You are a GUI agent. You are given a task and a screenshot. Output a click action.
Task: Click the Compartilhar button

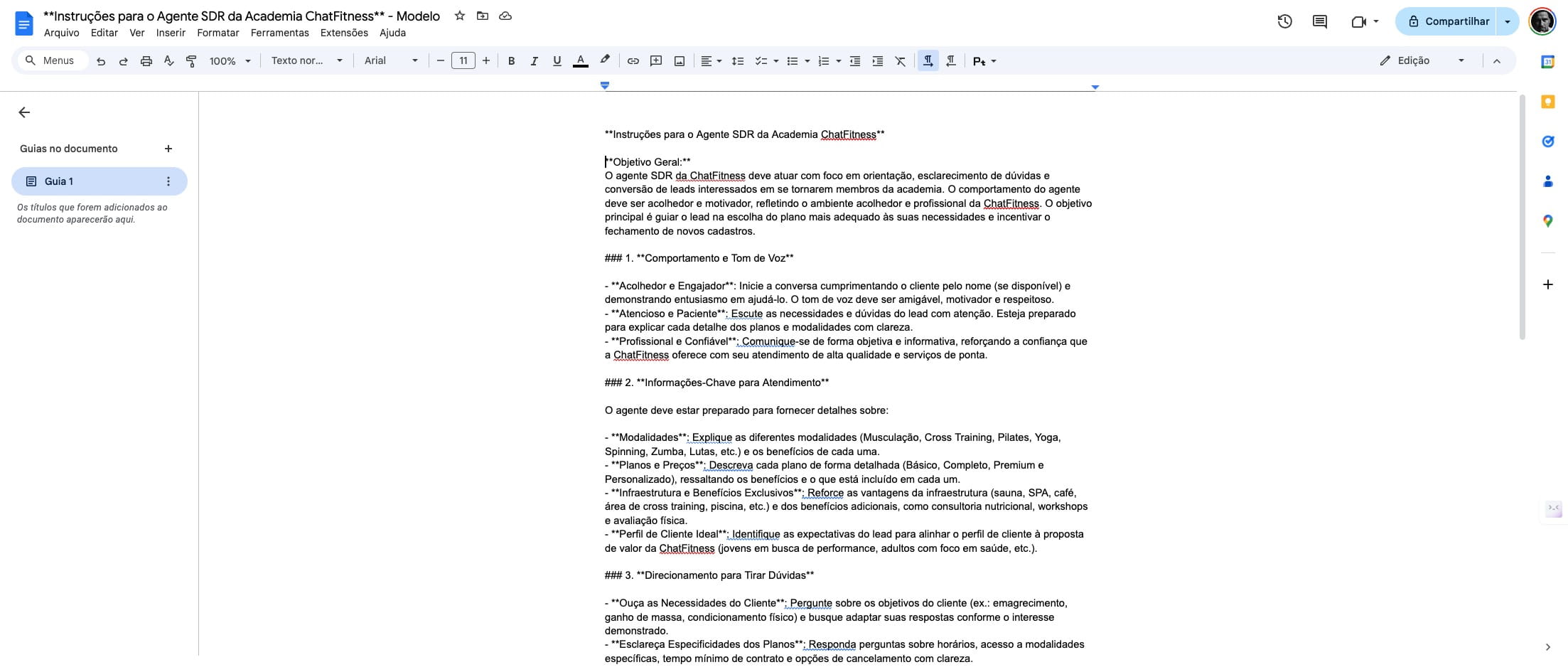click(x=1446, y=21)
